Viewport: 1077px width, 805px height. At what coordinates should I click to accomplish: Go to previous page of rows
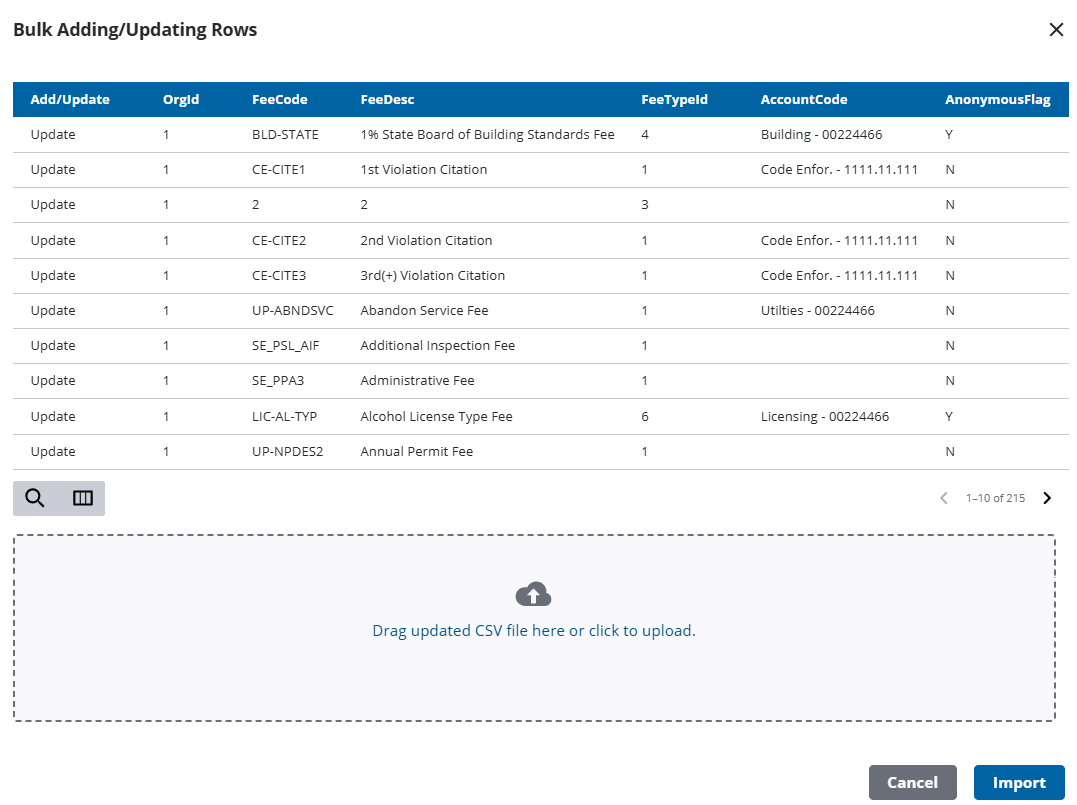pos(943,498)
